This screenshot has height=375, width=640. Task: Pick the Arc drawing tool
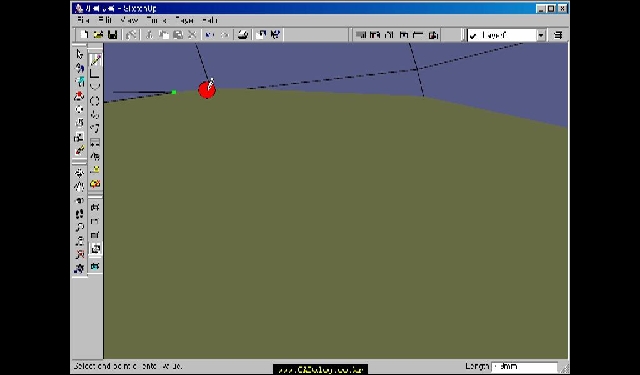click(95, 87)
